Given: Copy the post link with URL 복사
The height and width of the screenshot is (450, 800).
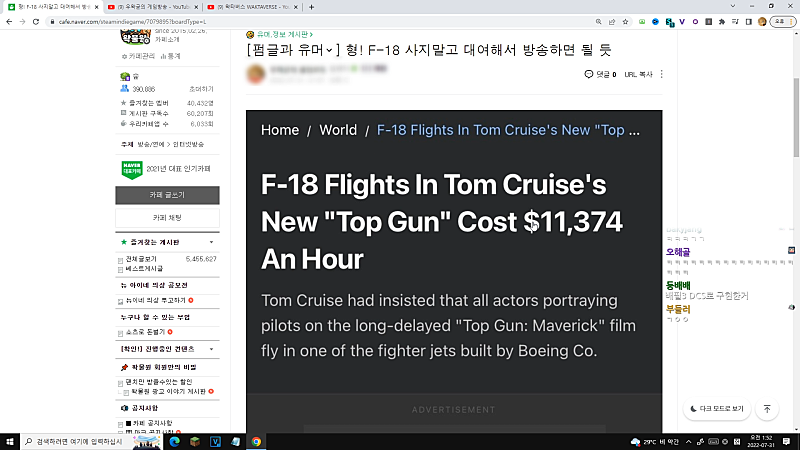Looking at the screenshot, I should point(638,74).
